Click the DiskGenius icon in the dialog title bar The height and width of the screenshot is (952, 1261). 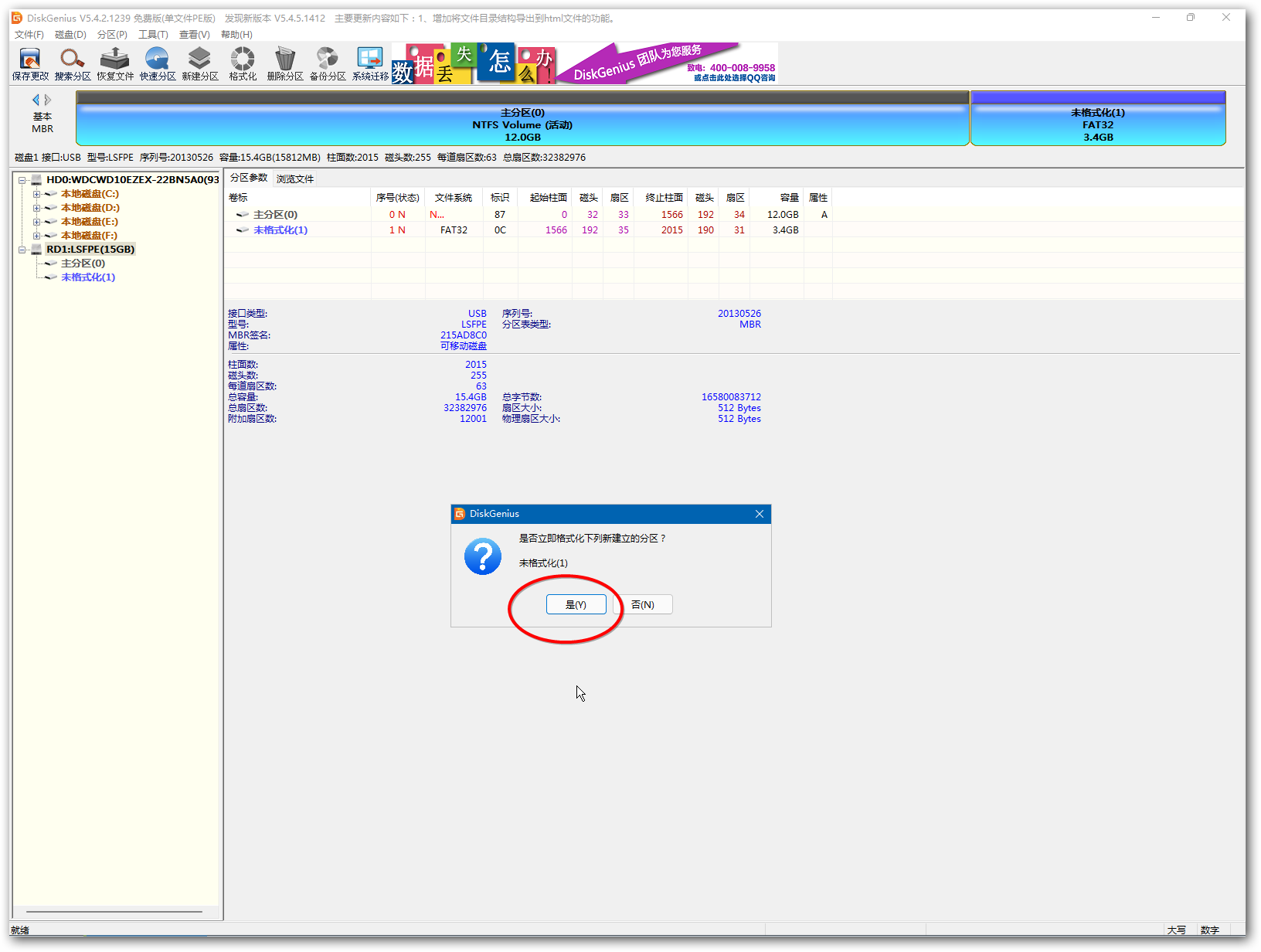[x=460, y=514]
